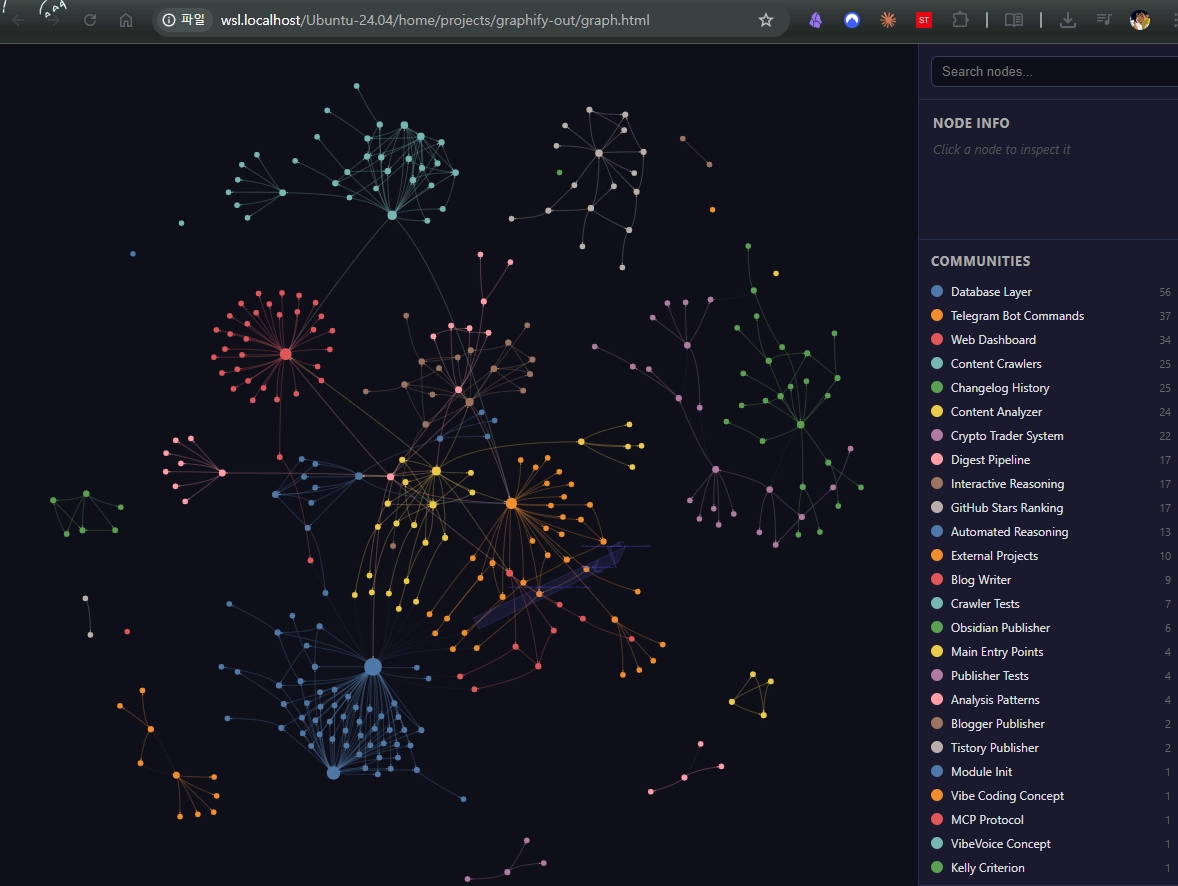Select the Content Analyzer community
1178x886 pixels.
(x=1050, y=412)
